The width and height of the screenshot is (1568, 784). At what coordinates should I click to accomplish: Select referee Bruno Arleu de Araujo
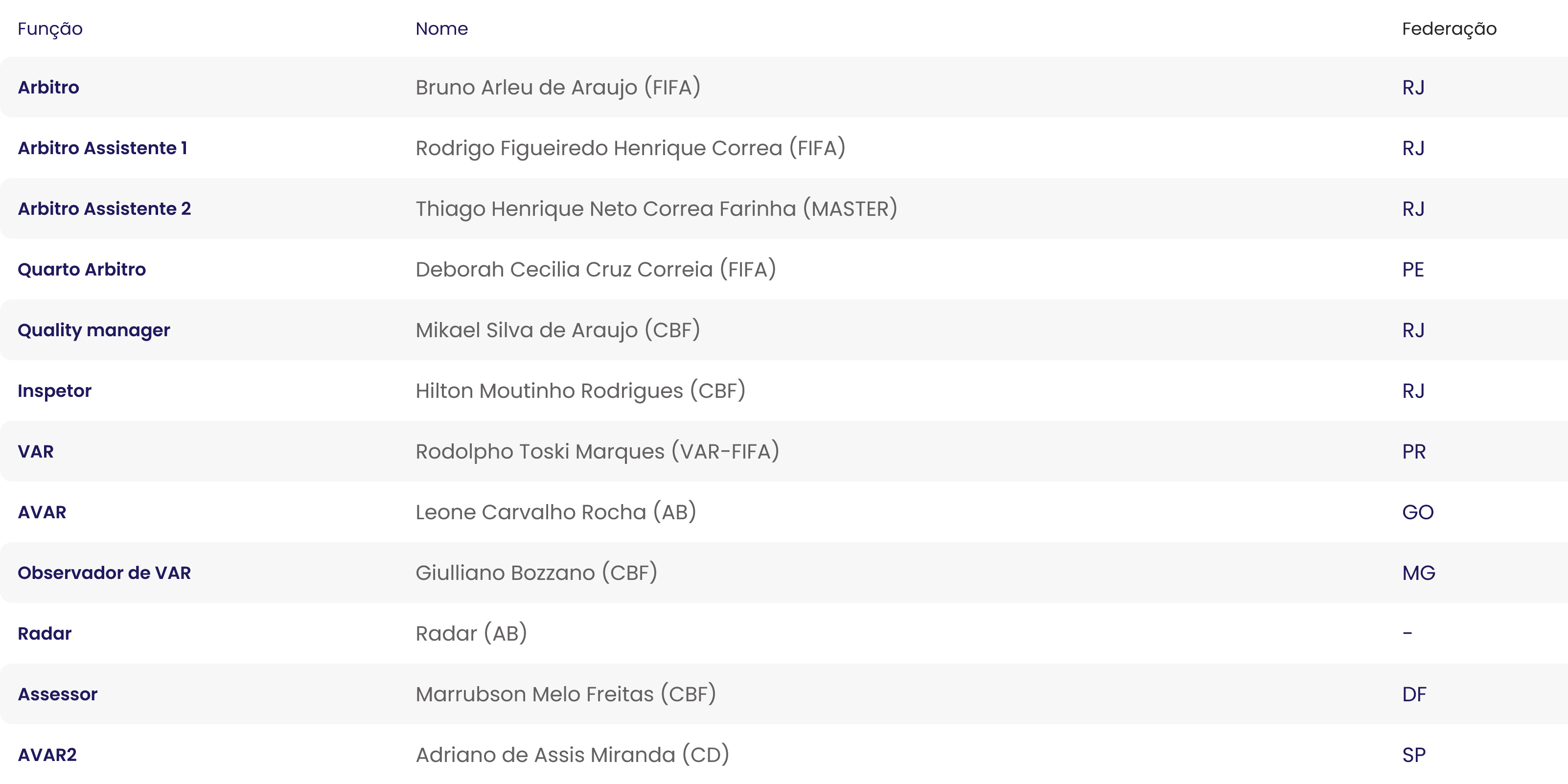557,87
